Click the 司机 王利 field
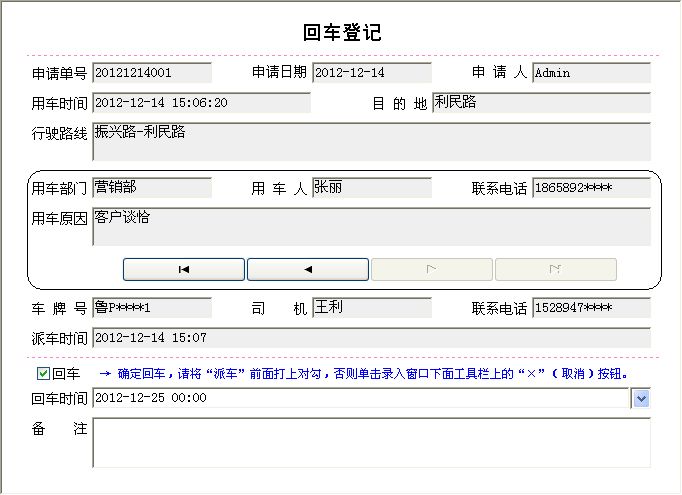Screen dimensions: 682x495 pos(372,308)
